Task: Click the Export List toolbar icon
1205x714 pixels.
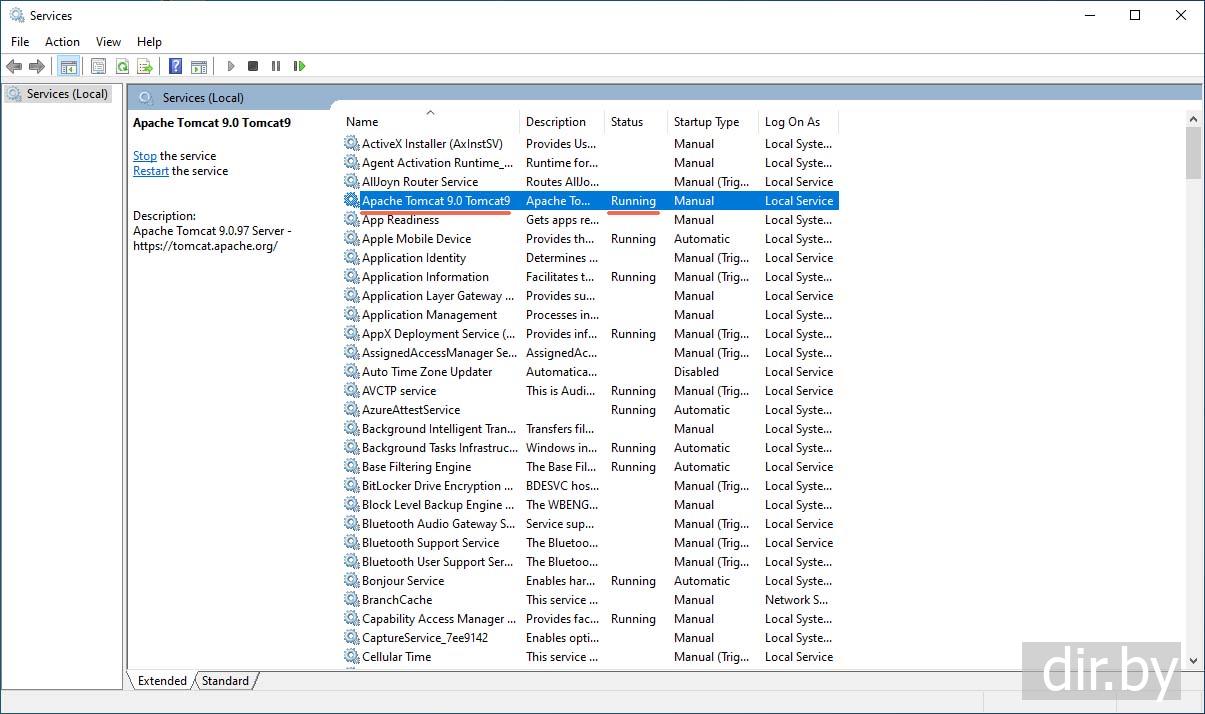Action: (145, 66)
